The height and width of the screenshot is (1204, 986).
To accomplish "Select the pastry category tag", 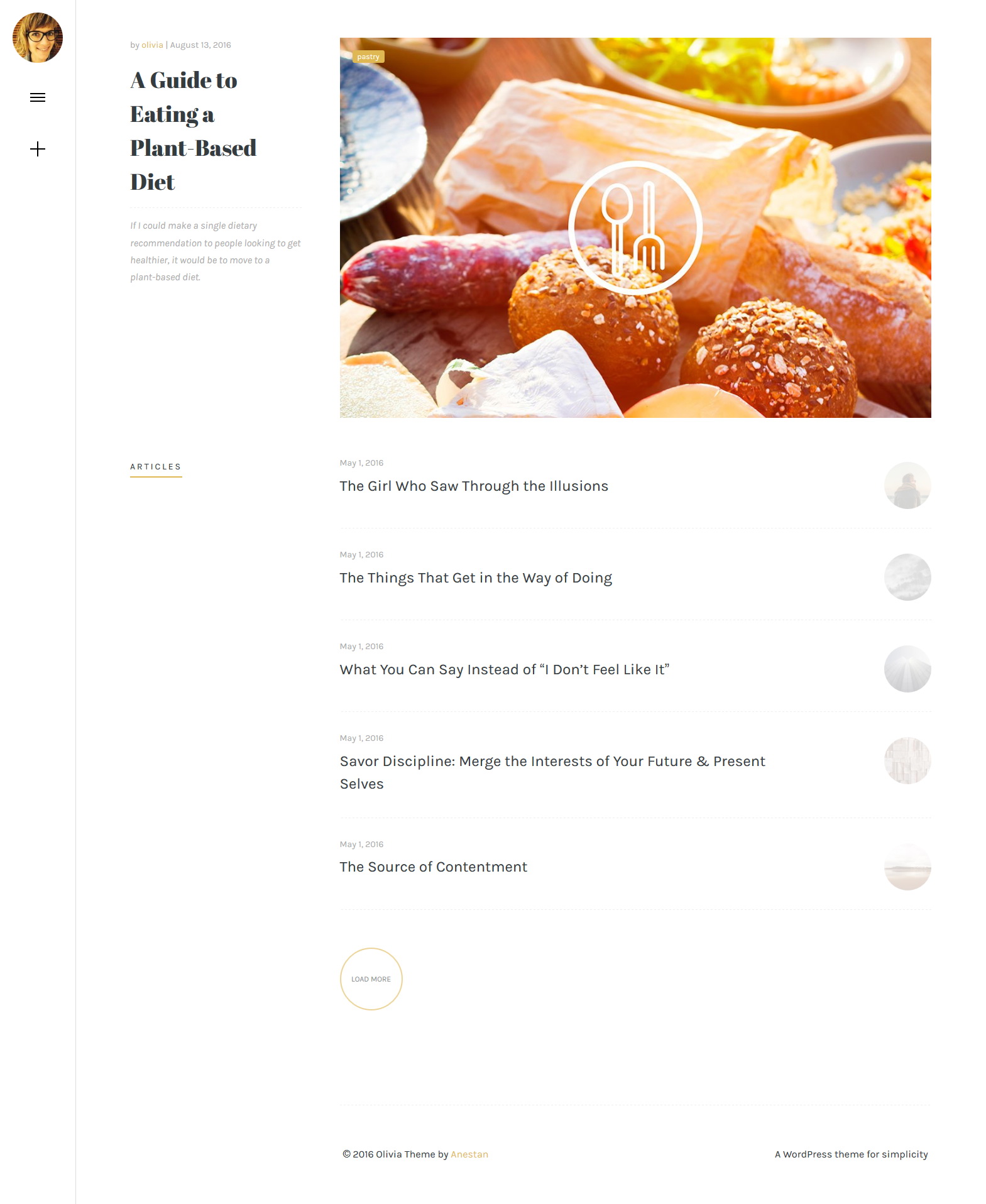I will pos(368,57).
